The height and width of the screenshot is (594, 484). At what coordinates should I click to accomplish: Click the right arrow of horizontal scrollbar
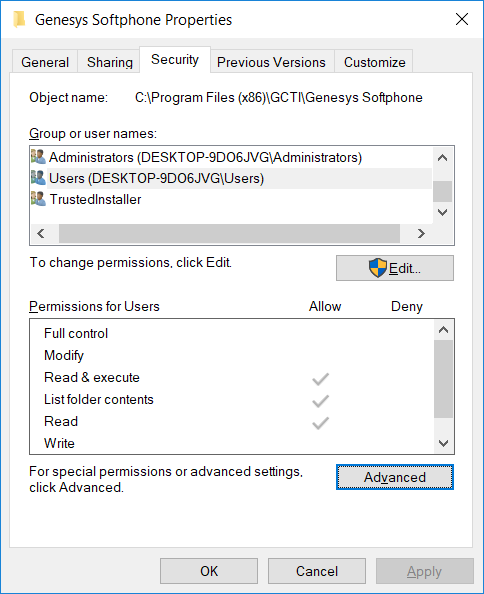coord(421,233)
